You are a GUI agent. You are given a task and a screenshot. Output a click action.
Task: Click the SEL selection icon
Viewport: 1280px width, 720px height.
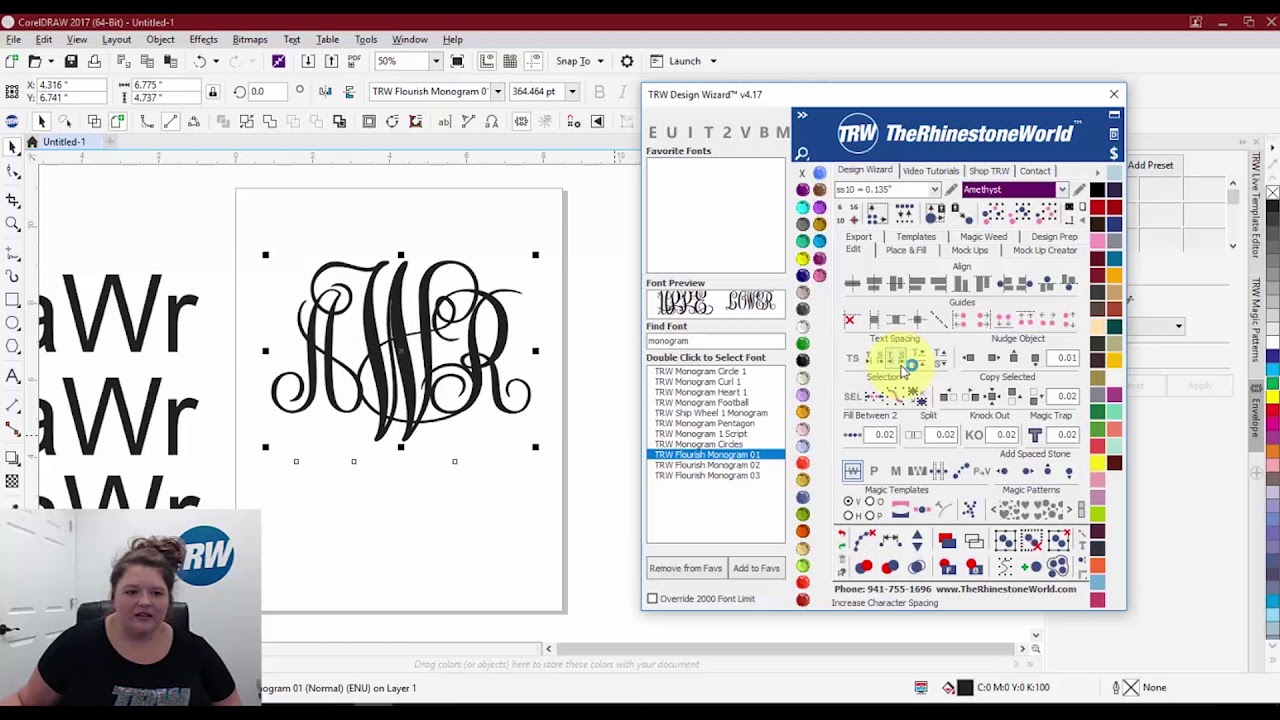(852, 397)
